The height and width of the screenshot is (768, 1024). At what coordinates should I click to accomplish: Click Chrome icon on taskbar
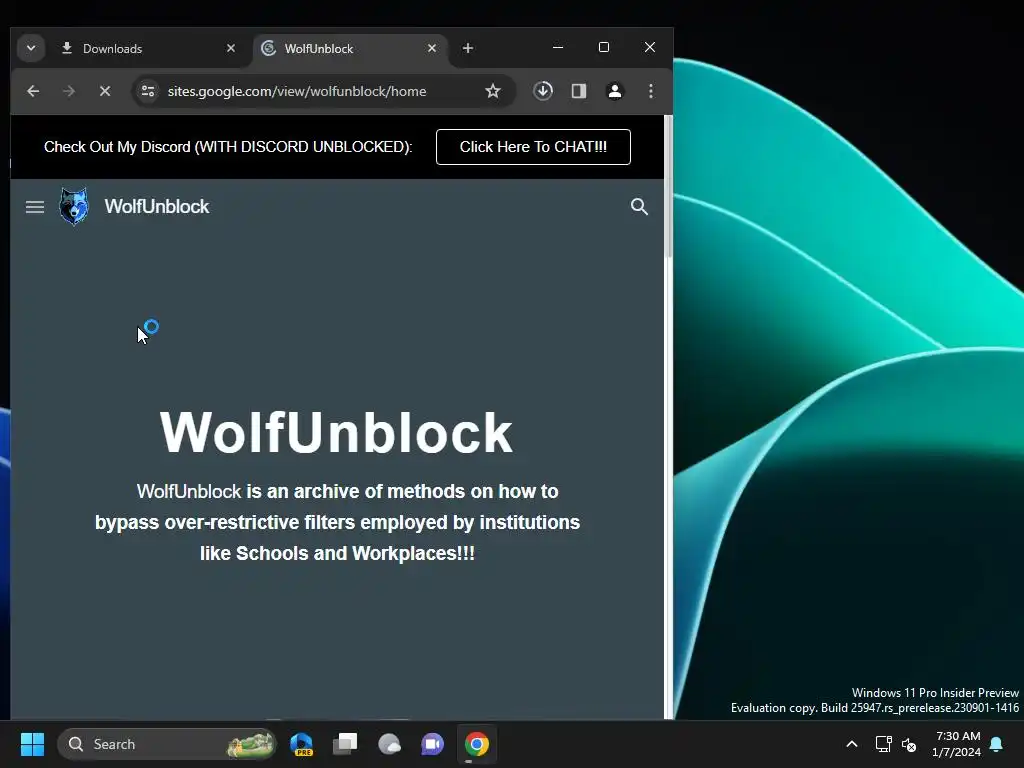[x=477, y=744]
